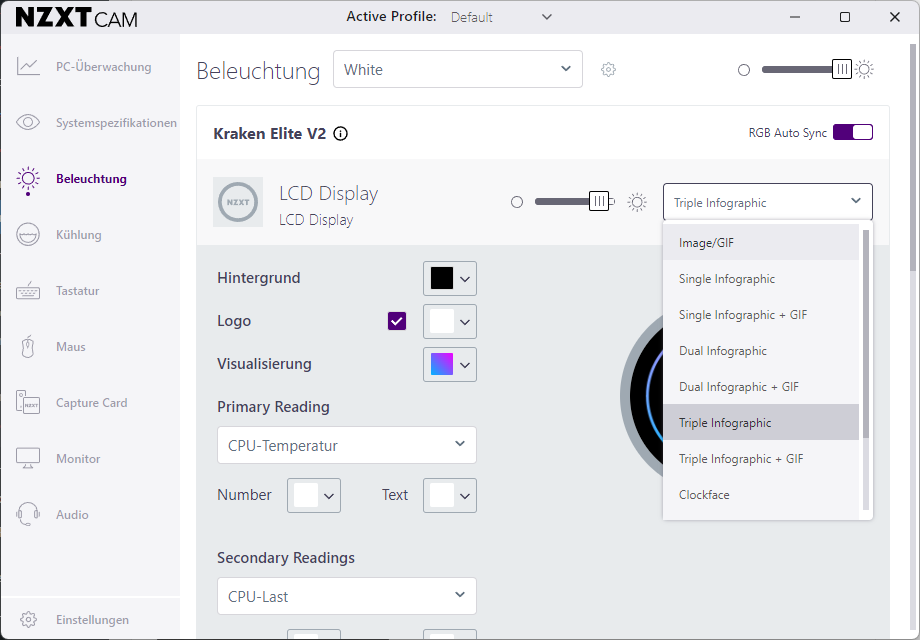The image size is (920, 640).
Task: Expand the Secondary Readings CPU-Last dropdown
Action: point(346,596)
